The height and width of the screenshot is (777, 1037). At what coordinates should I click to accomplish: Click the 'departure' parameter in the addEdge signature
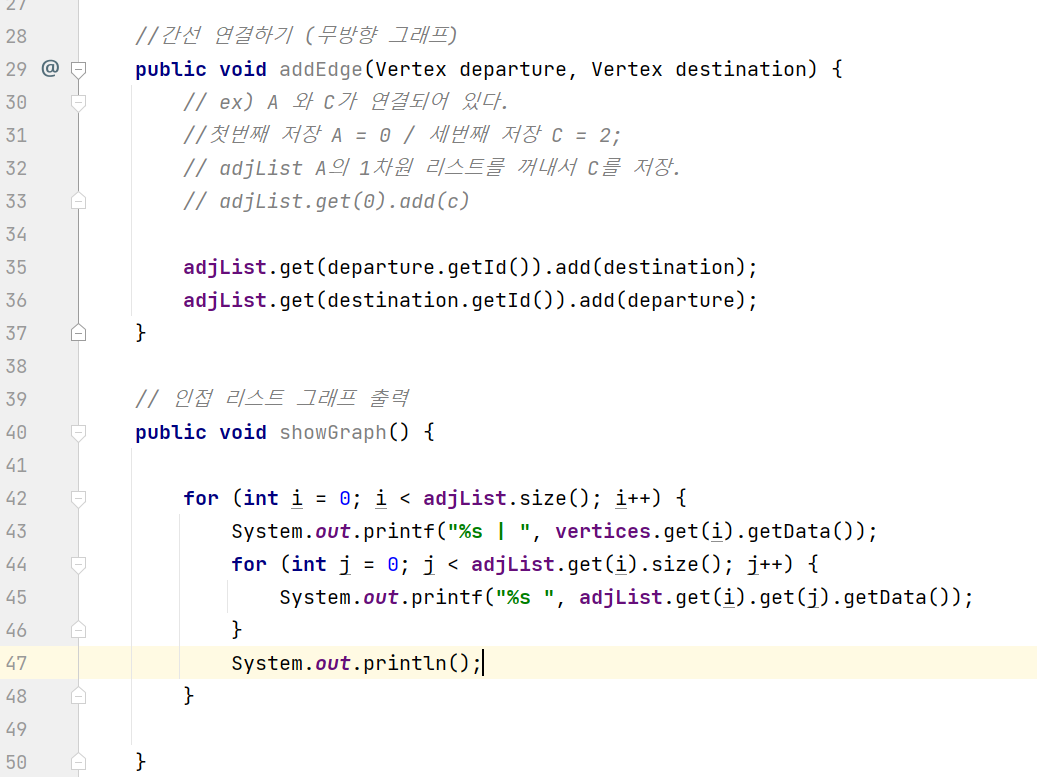pos(513,69)
